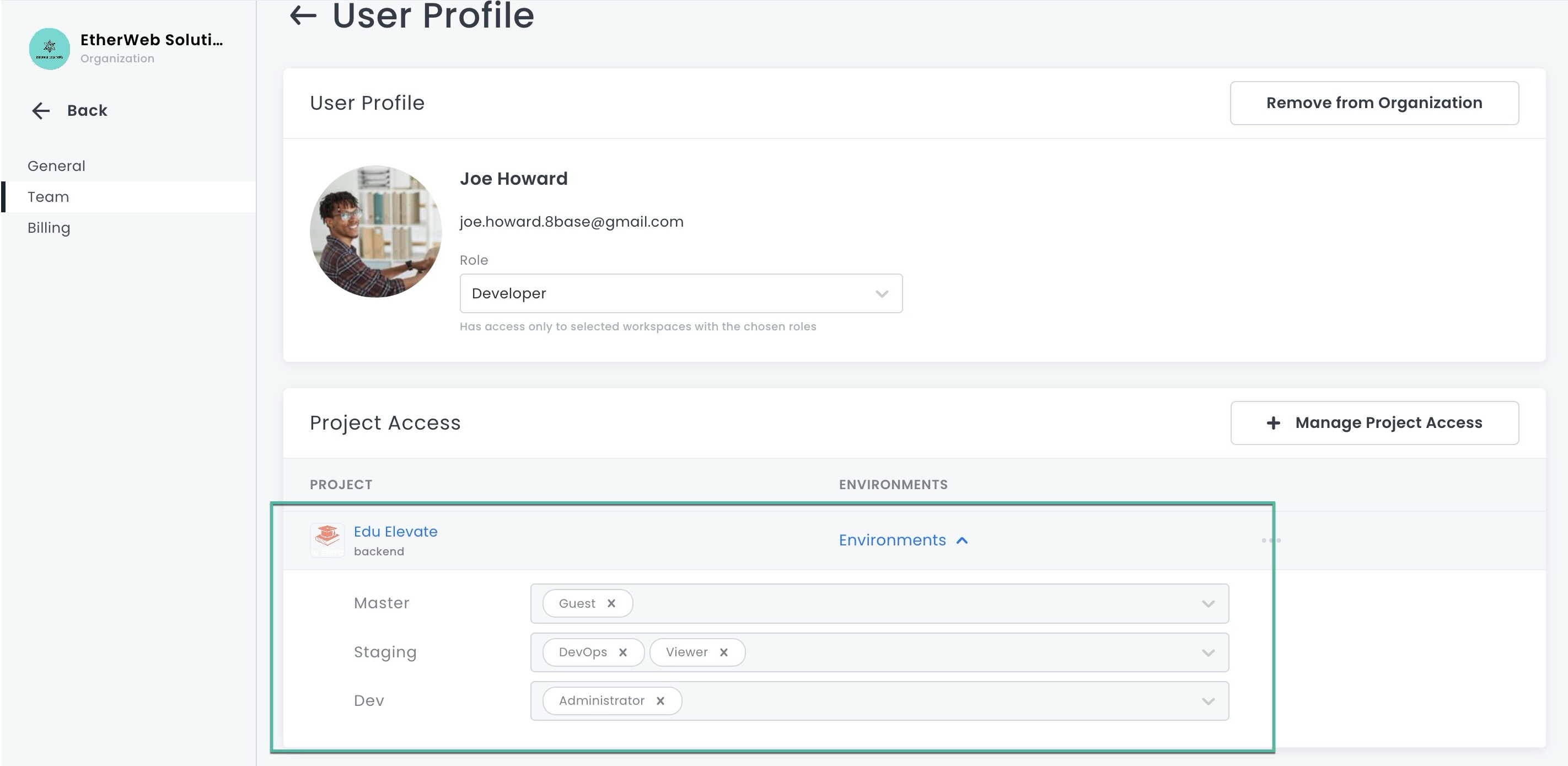Open the Edu Elevate project link
This screenshot has width=1568, height=766.
tap(395, 532)
